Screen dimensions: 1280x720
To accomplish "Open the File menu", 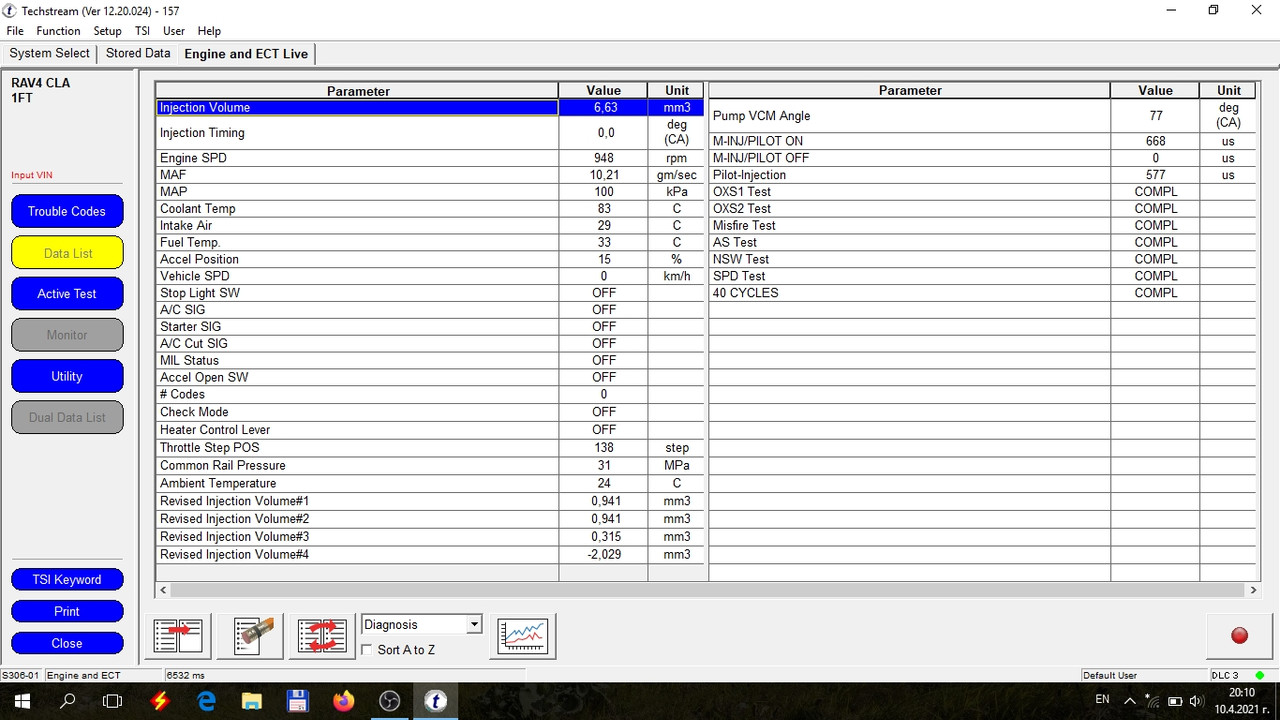I will pyautogui.click(x=15, y=31).
